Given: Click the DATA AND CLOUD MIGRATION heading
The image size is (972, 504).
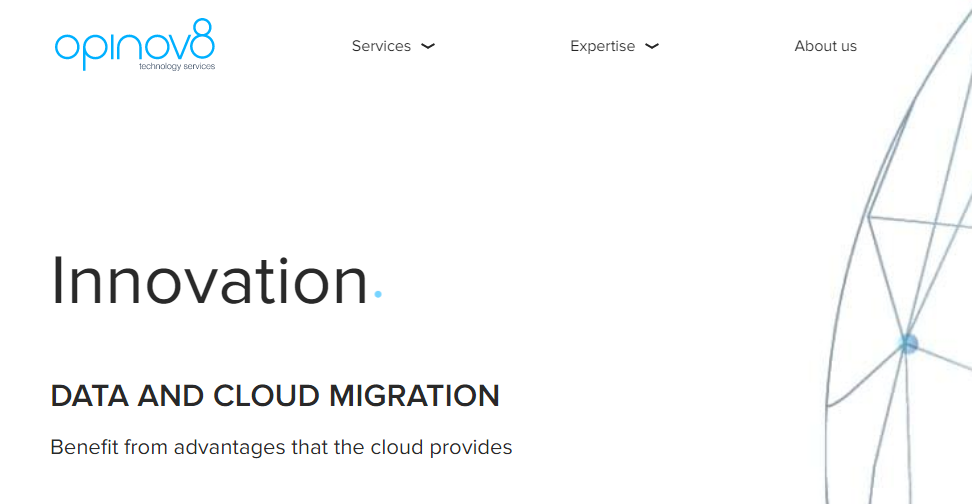Looking at the screenshot, I should (x=275, y=396).
